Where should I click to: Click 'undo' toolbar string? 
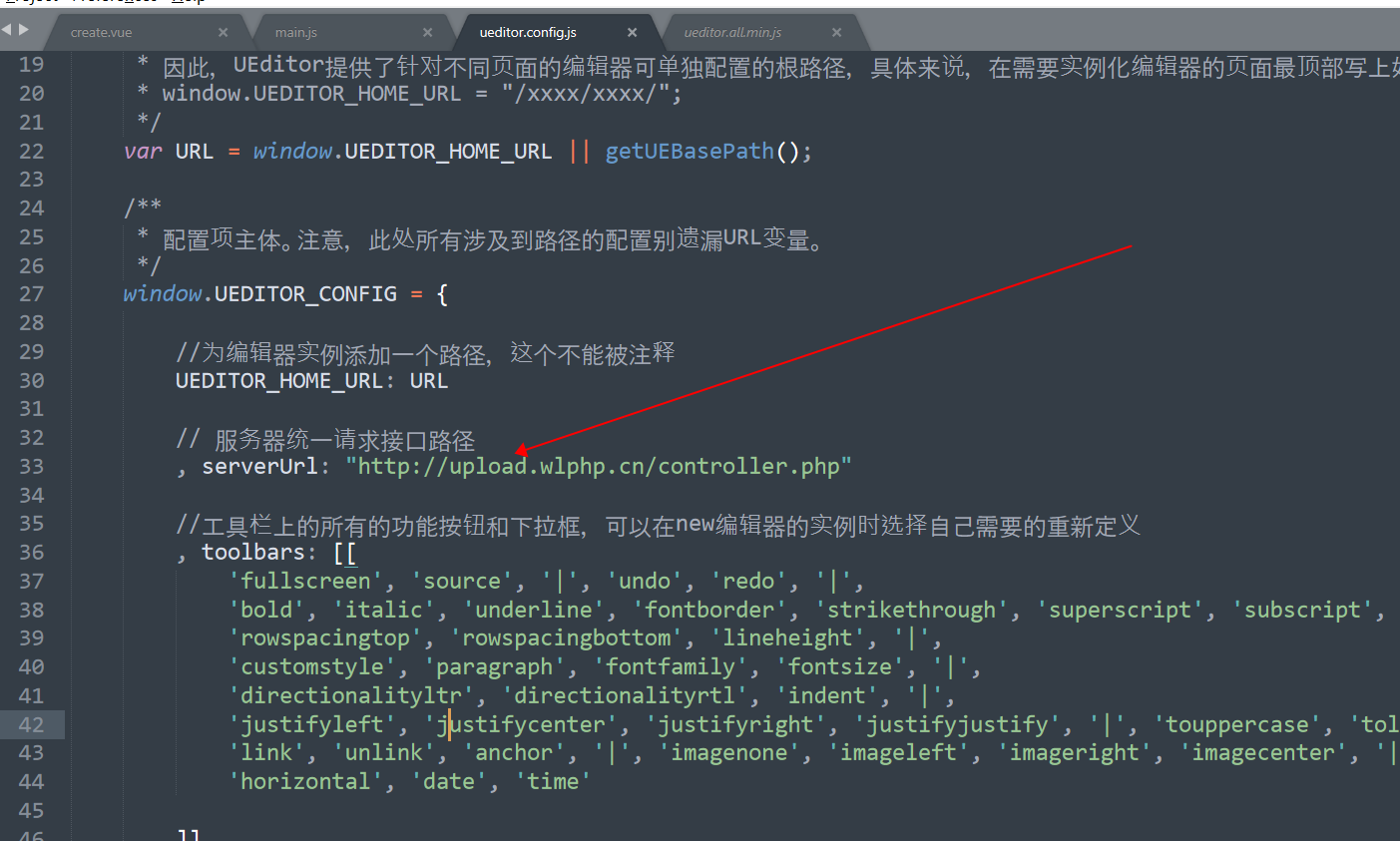[x=644, y=582]
